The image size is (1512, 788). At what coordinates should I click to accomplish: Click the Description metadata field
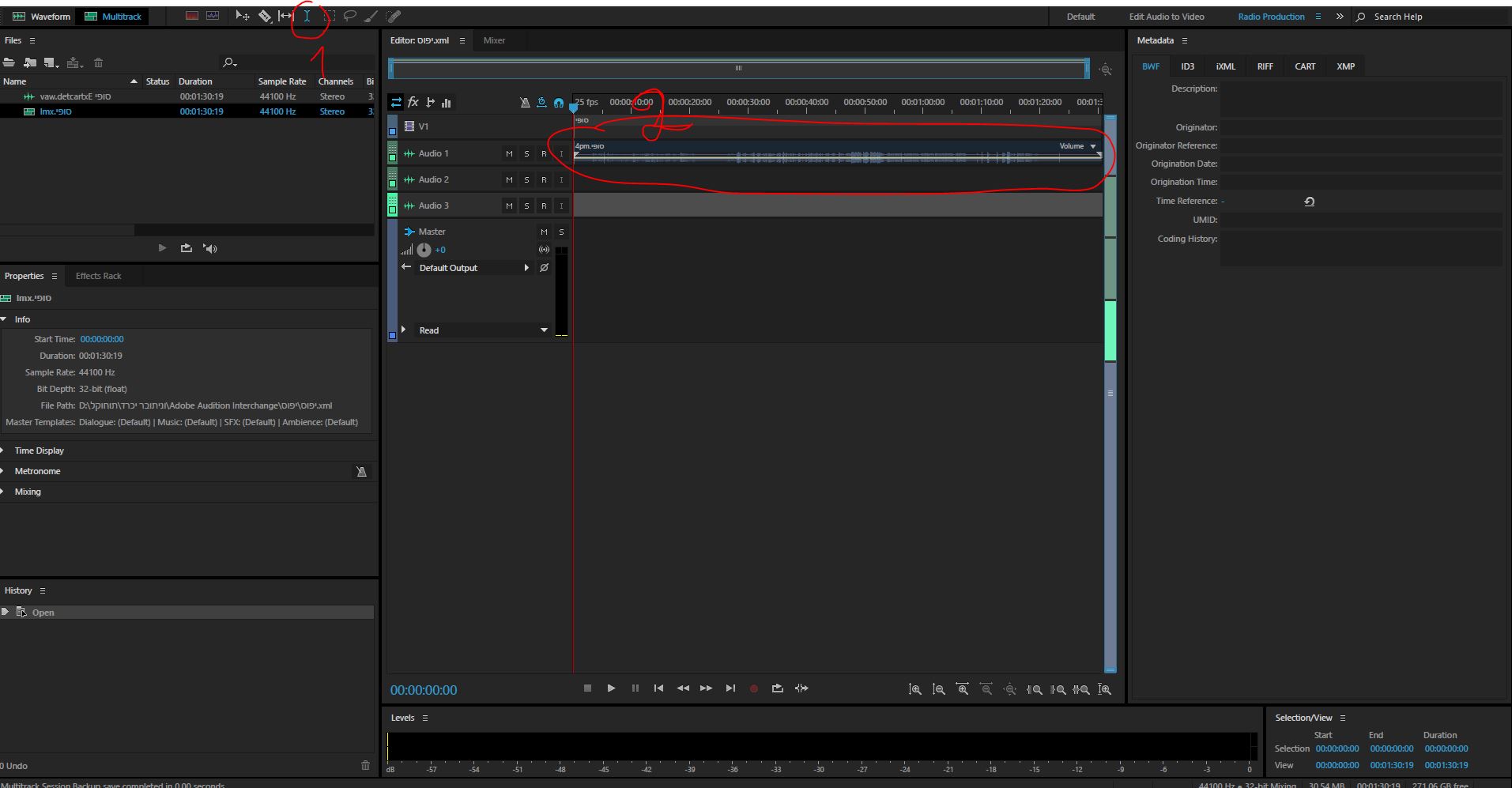click(1360, 98)
